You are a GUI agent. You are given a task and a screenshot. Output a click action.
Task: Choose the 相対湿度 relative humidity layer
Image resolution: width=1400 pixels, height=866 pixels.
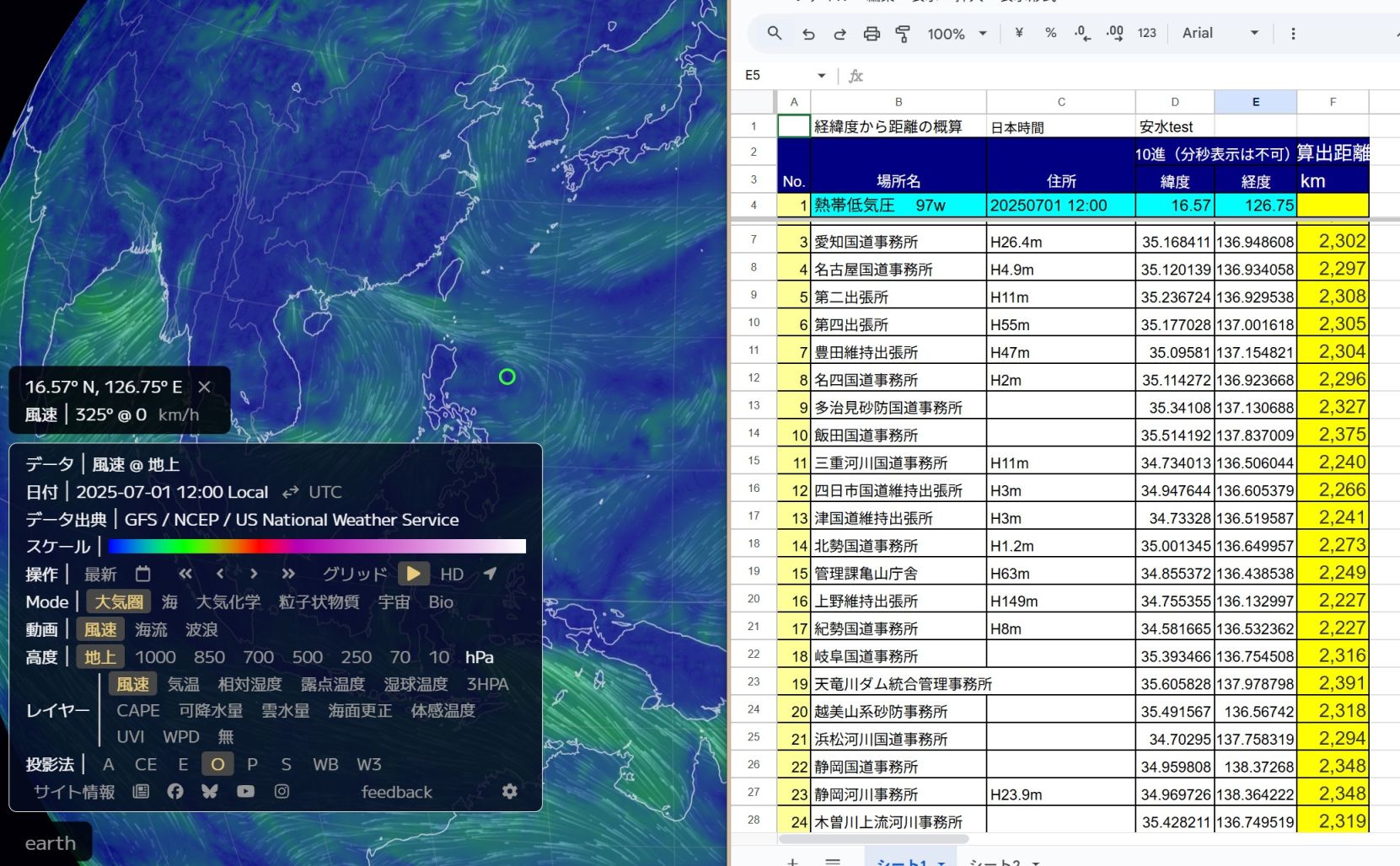249,684
